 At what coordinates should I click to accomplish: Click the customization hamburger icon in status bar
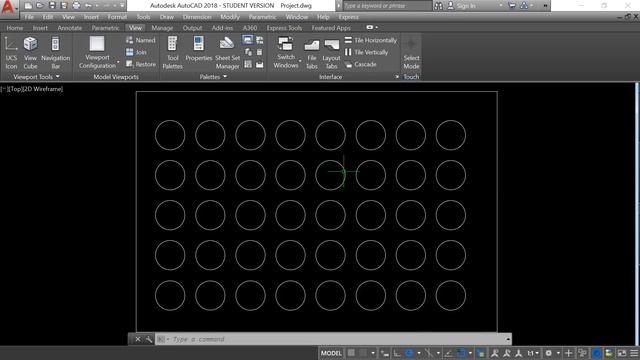(634, 353)
